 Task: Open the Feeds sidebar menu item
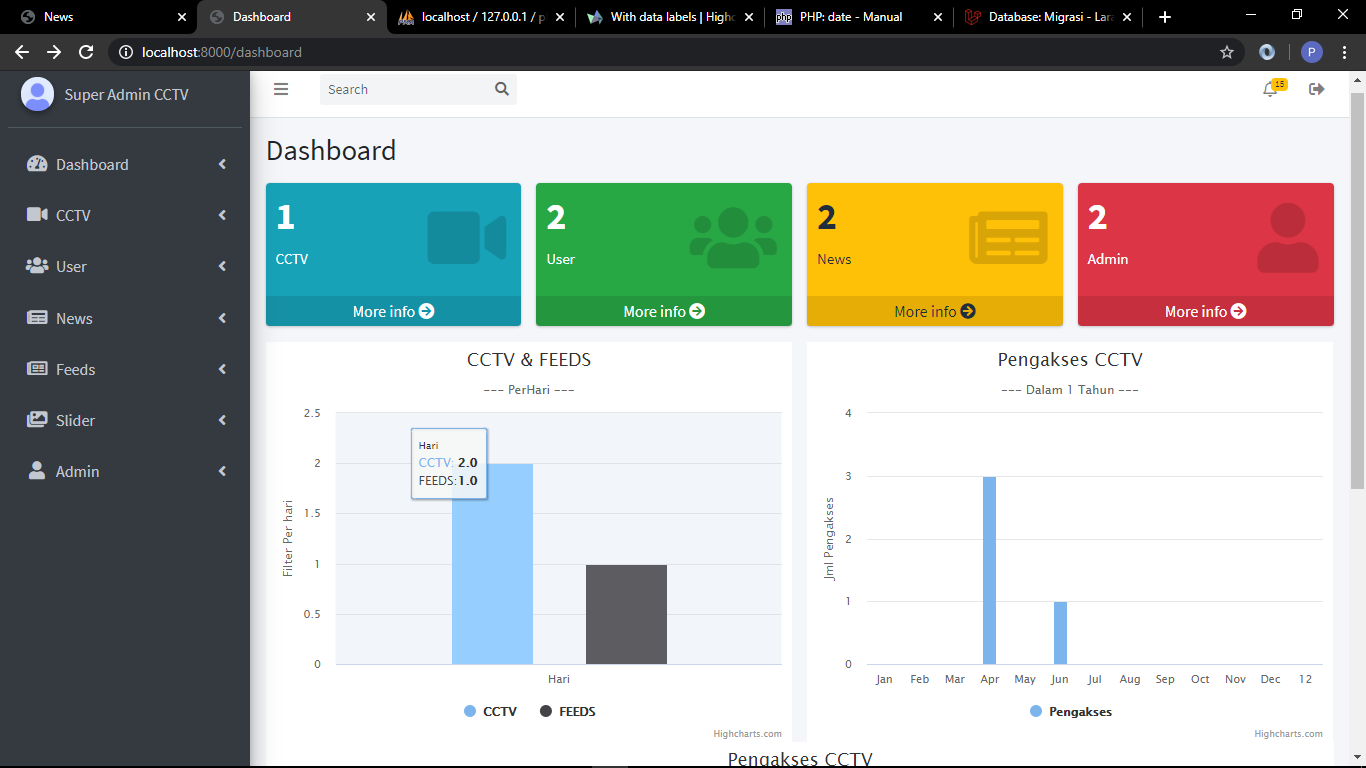click(x=76, y=369)
